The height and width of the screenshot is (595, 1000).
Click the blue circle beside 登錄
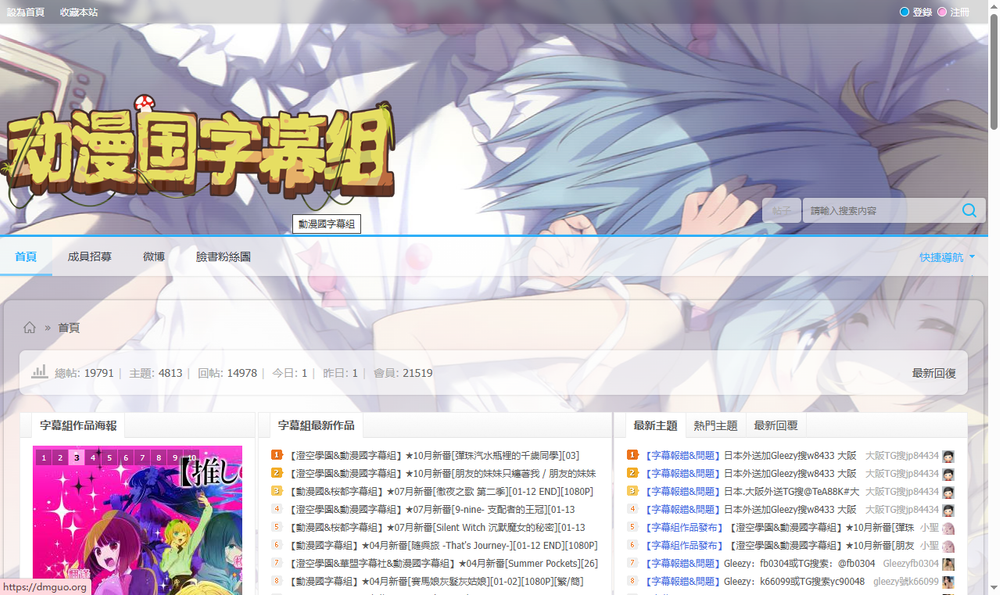(x=904, y=12)
